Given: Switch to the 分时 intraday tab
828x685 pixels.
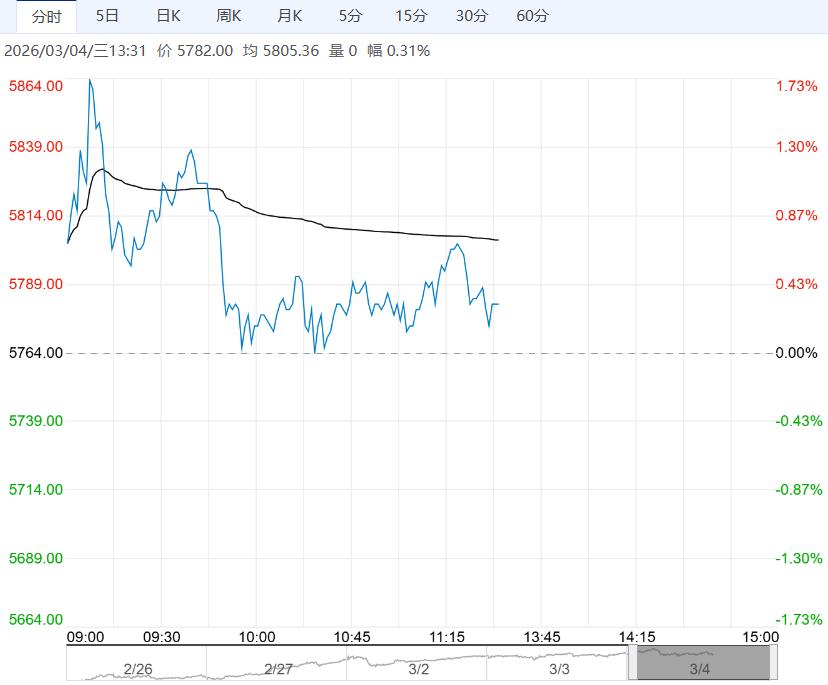Looking at the screenshot, I should (x=46, y=16).
